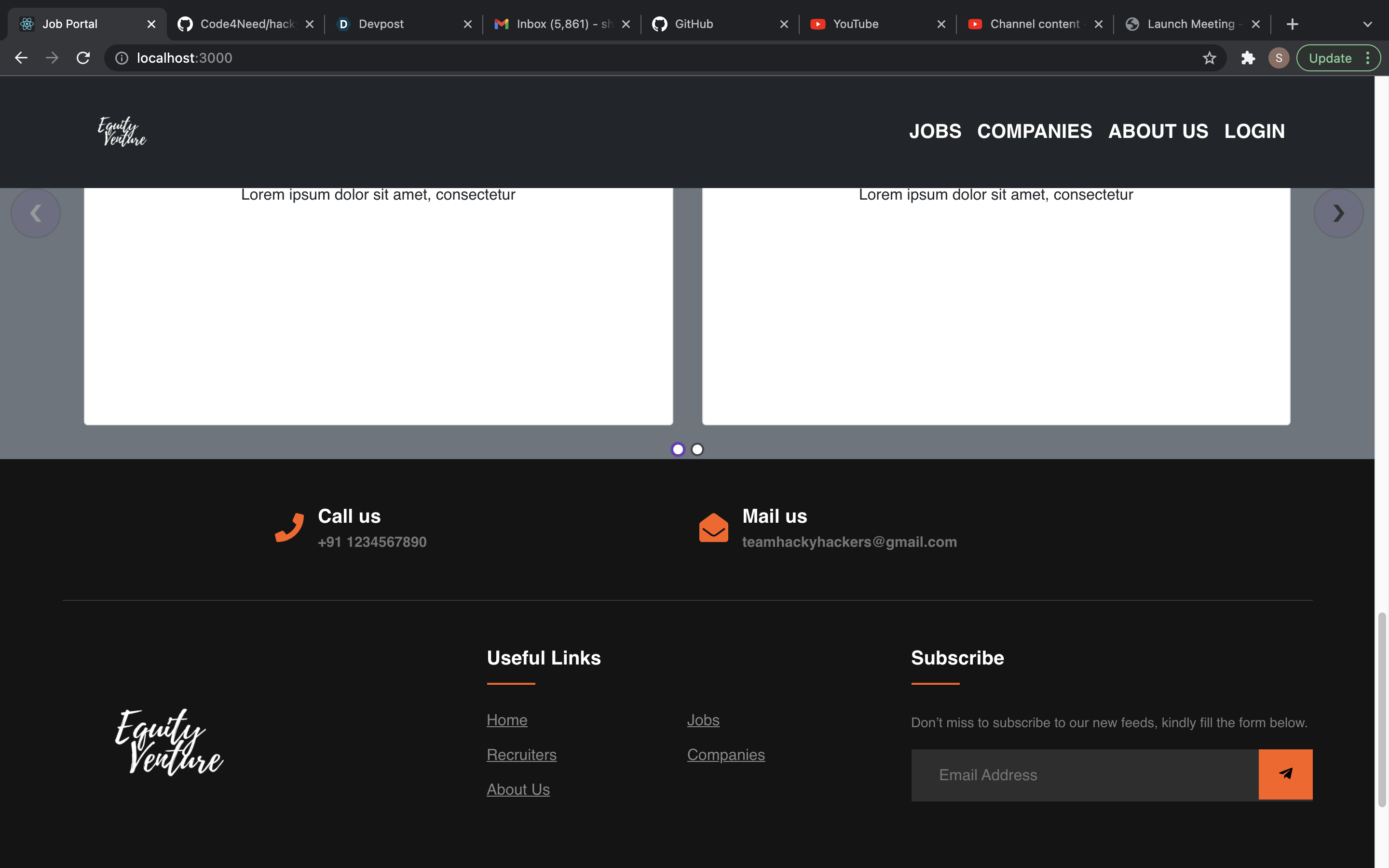Click the orange phone icon
The height and width of the screenshot is (868, 1389).
[x=289, y=527]
